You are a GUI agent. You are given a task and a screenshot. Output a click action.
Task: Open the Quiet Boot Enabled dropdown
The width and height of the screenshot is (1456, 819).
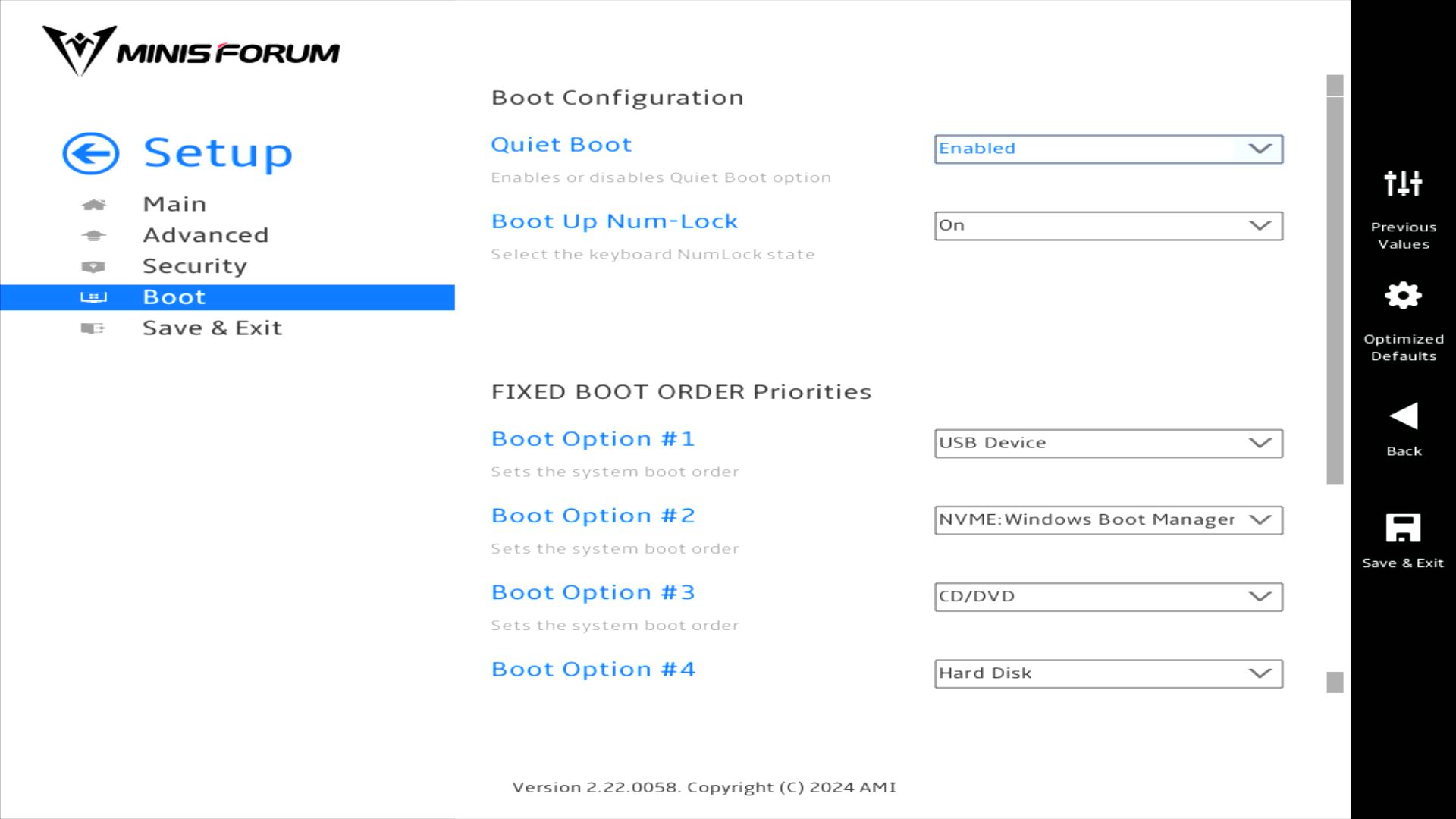coord(1108,149)
